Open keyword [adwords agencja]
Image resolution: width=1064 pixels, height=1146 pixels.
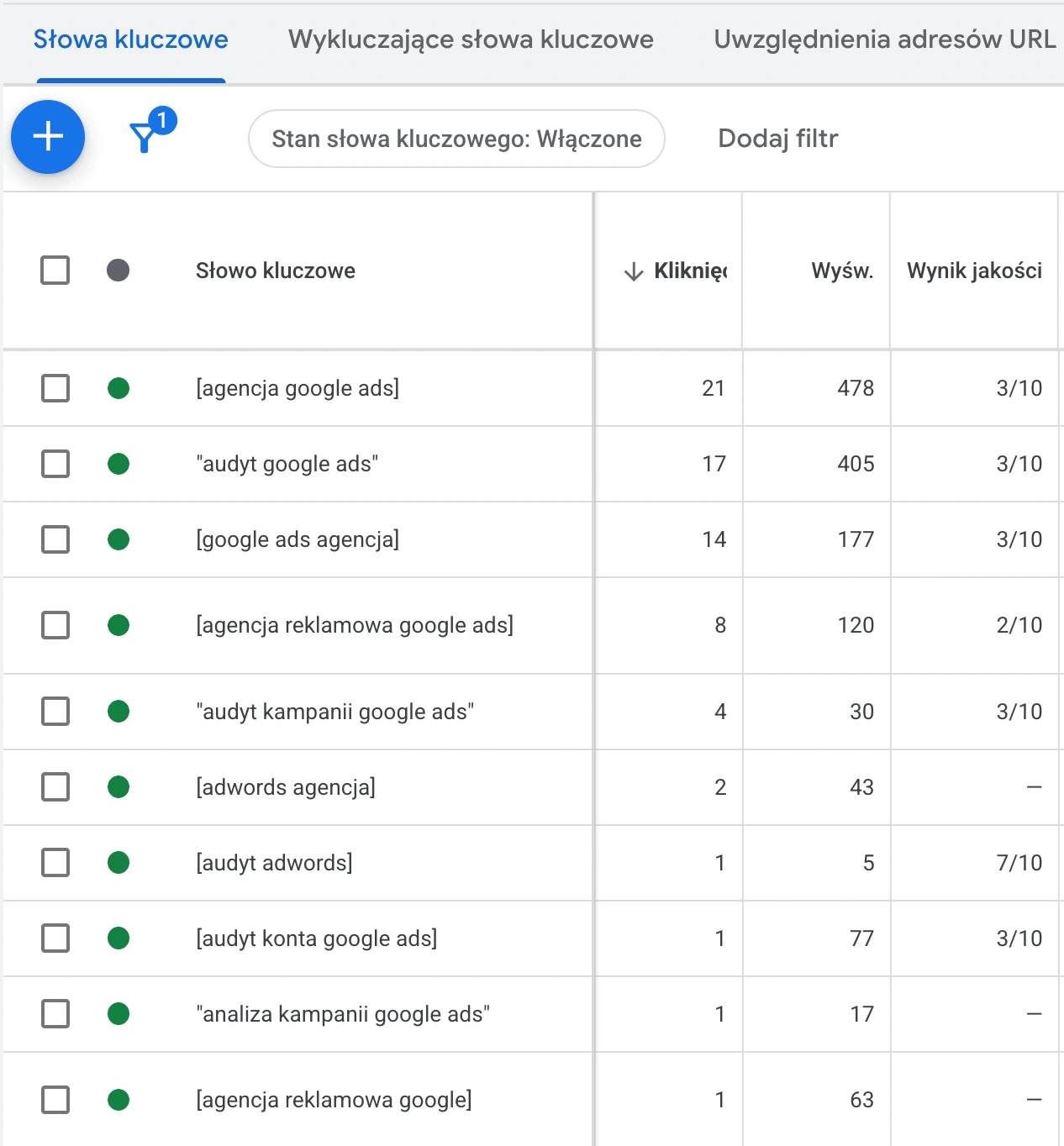pyautogui.click(x=286, y=787)
